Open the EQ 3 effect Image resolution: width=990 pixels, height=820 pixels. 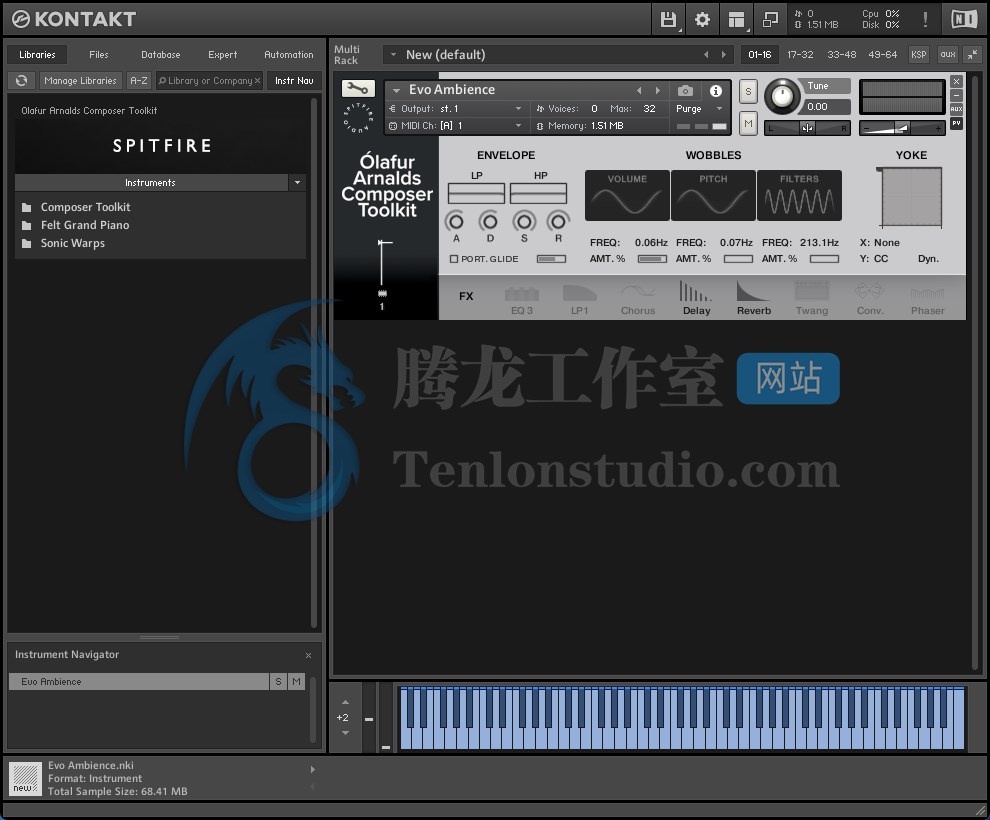point(522,299)
